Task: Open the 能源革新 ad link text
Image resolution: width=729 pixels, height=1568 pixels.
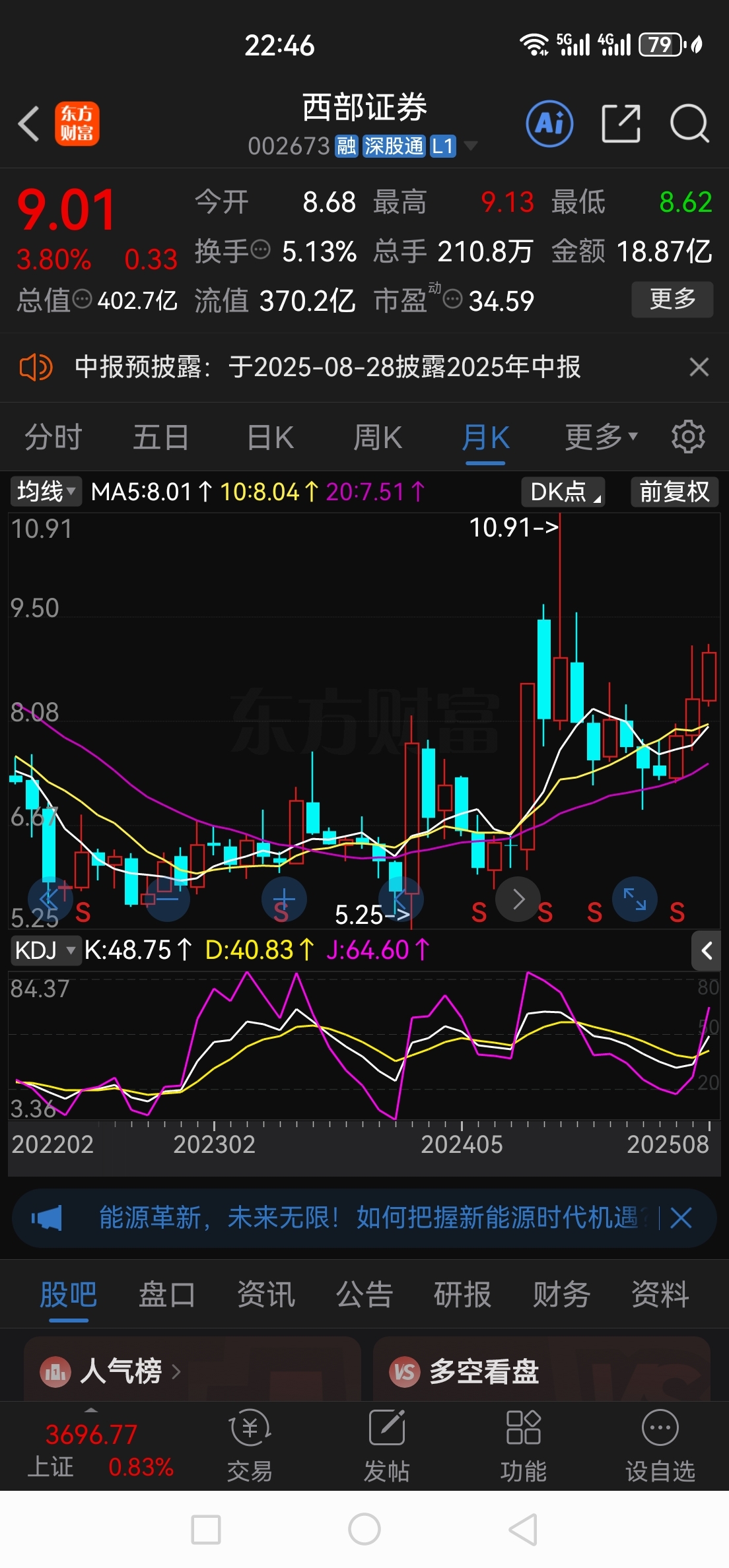Action: pyautogui.click(x=375, y=1218)
